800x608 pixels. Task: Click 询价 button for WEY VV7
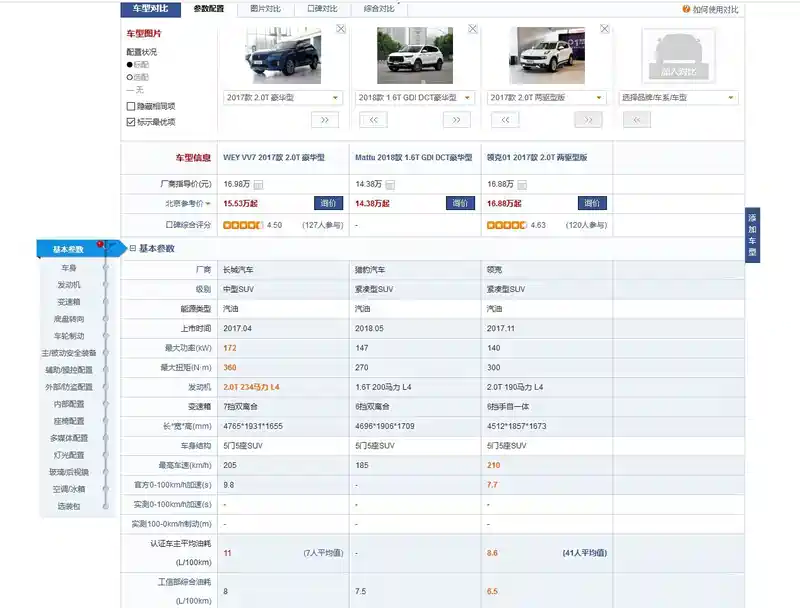pyautogui.click(x=329, y=203)
